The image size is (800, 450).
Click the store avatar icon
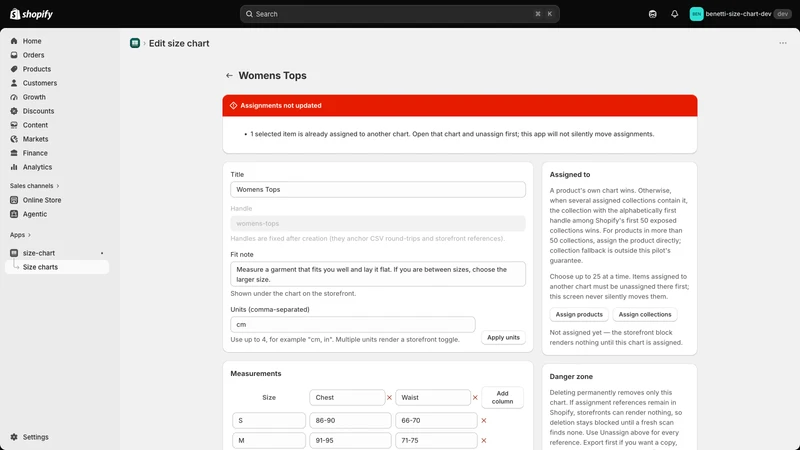(x=696, y=14)
